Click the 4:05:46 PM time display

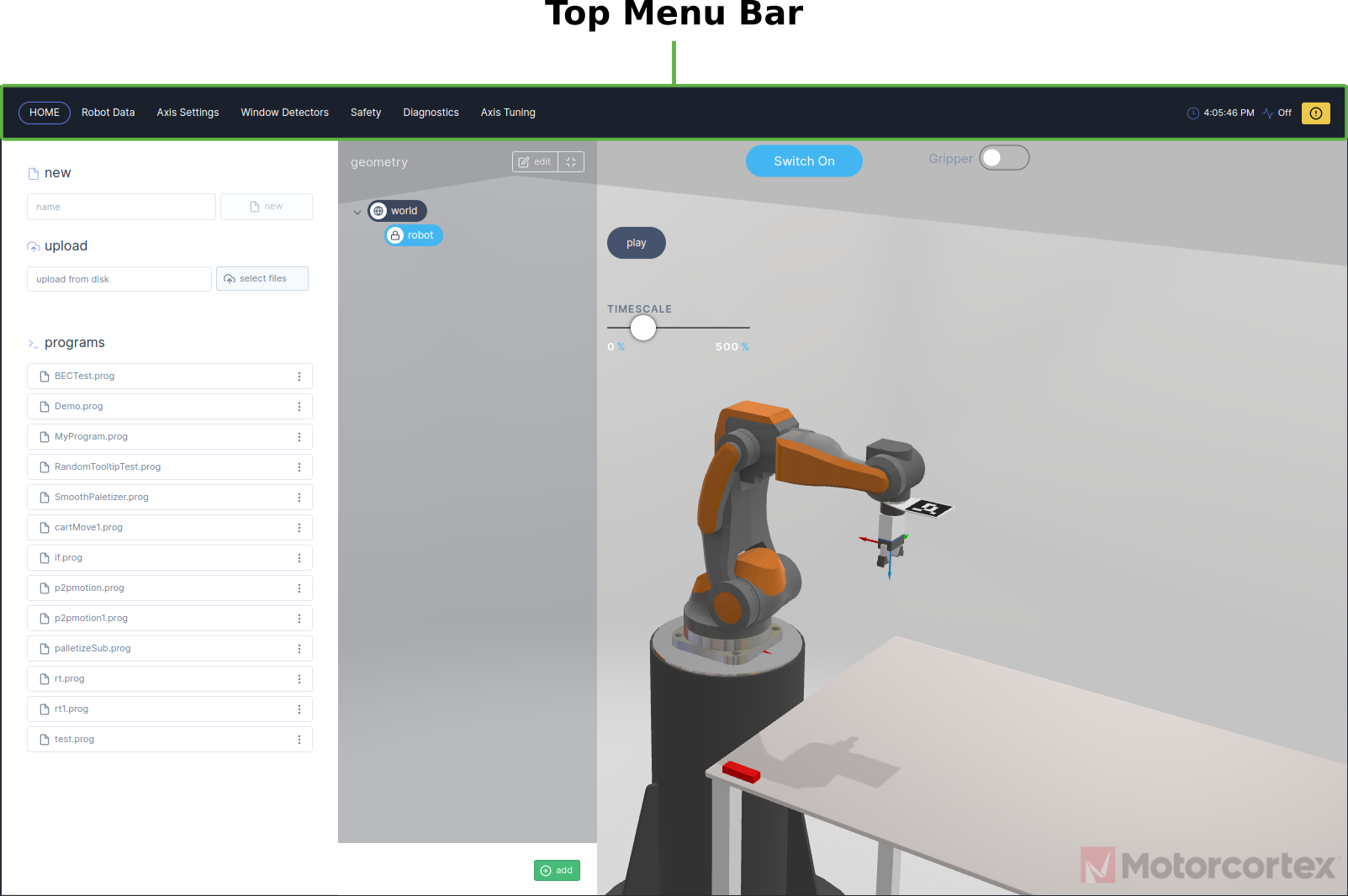pos(1229,113)
